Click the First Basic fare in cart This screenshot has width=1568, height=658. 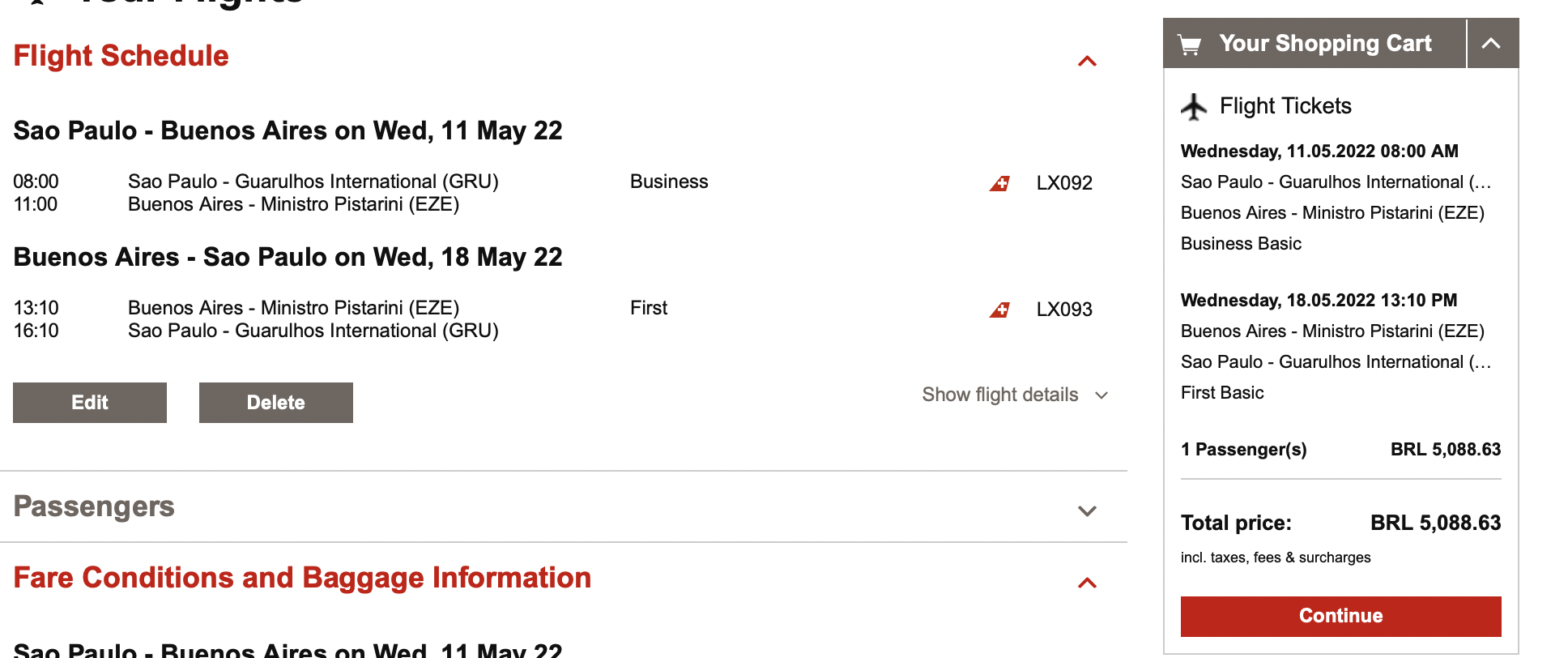[1222, 393]
